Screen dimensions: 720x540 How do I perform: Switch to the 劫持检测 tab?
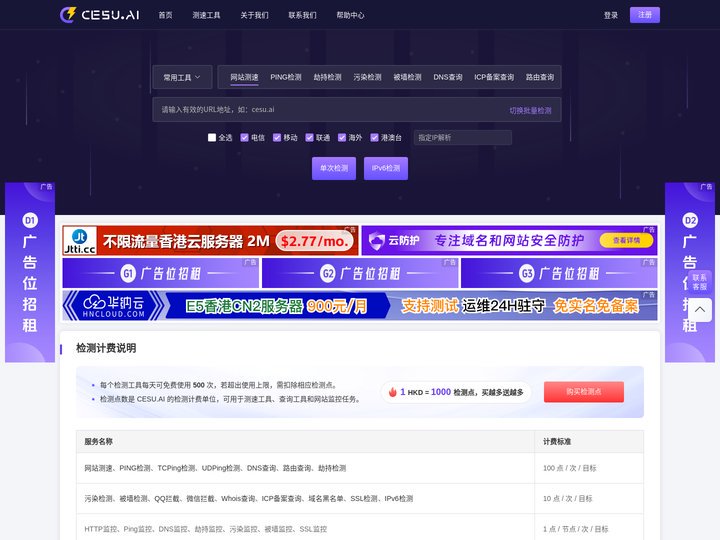(x=327, y=77)
